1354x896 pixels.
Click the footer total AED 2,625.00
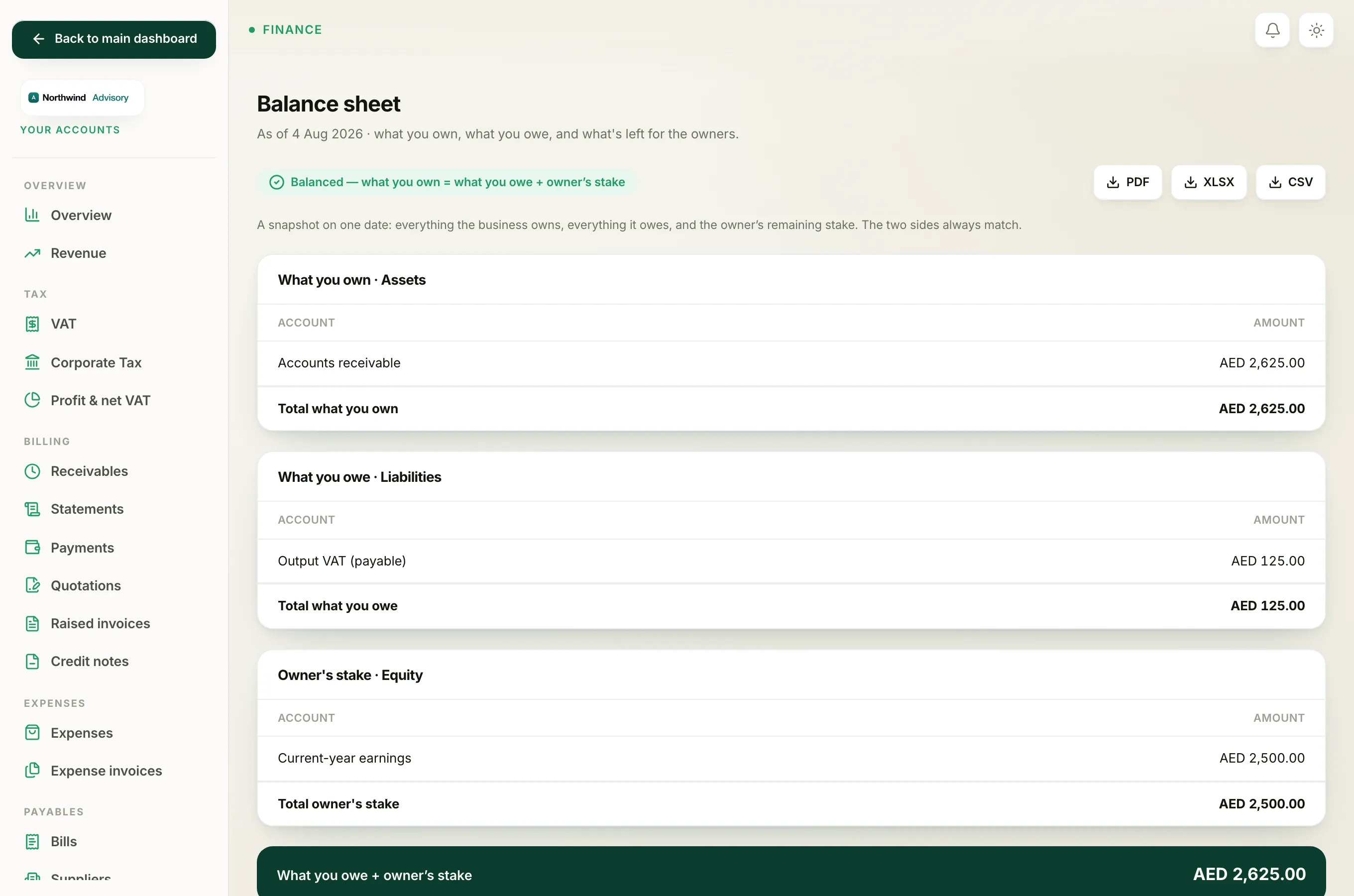point(1249,874)
